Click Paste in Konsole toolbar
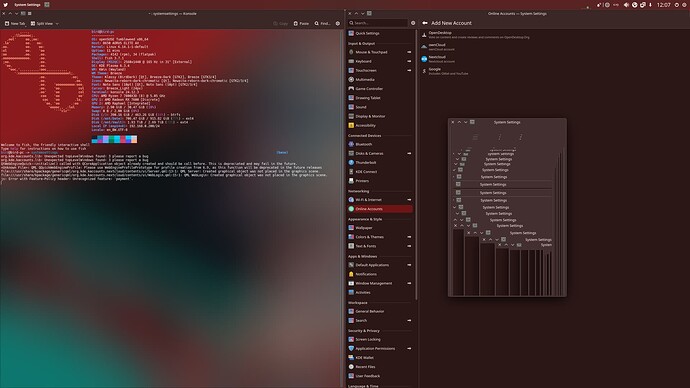 [x=301, y=23]
